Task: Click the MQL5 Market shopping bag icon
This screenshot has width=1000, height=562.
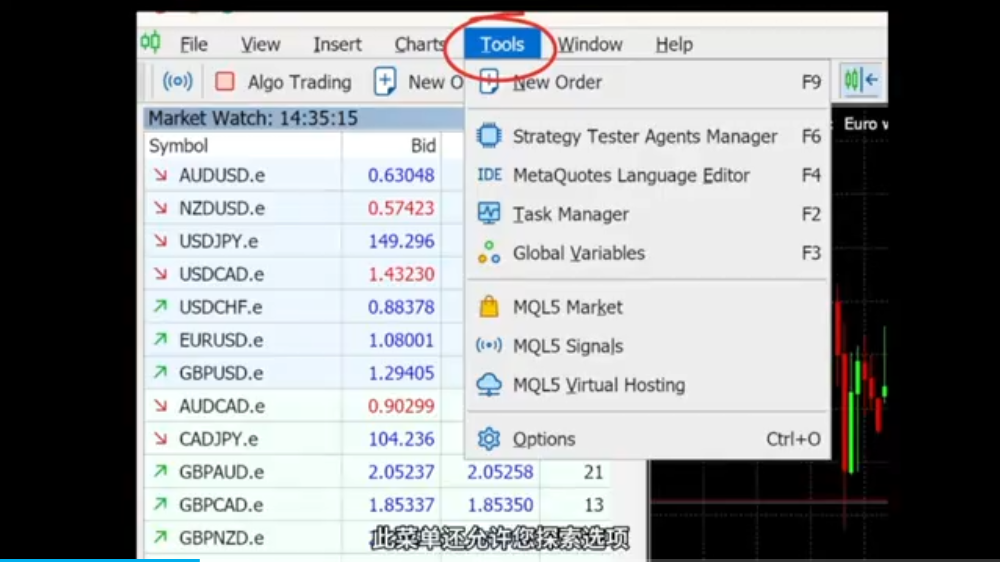Action: point(489,307)
